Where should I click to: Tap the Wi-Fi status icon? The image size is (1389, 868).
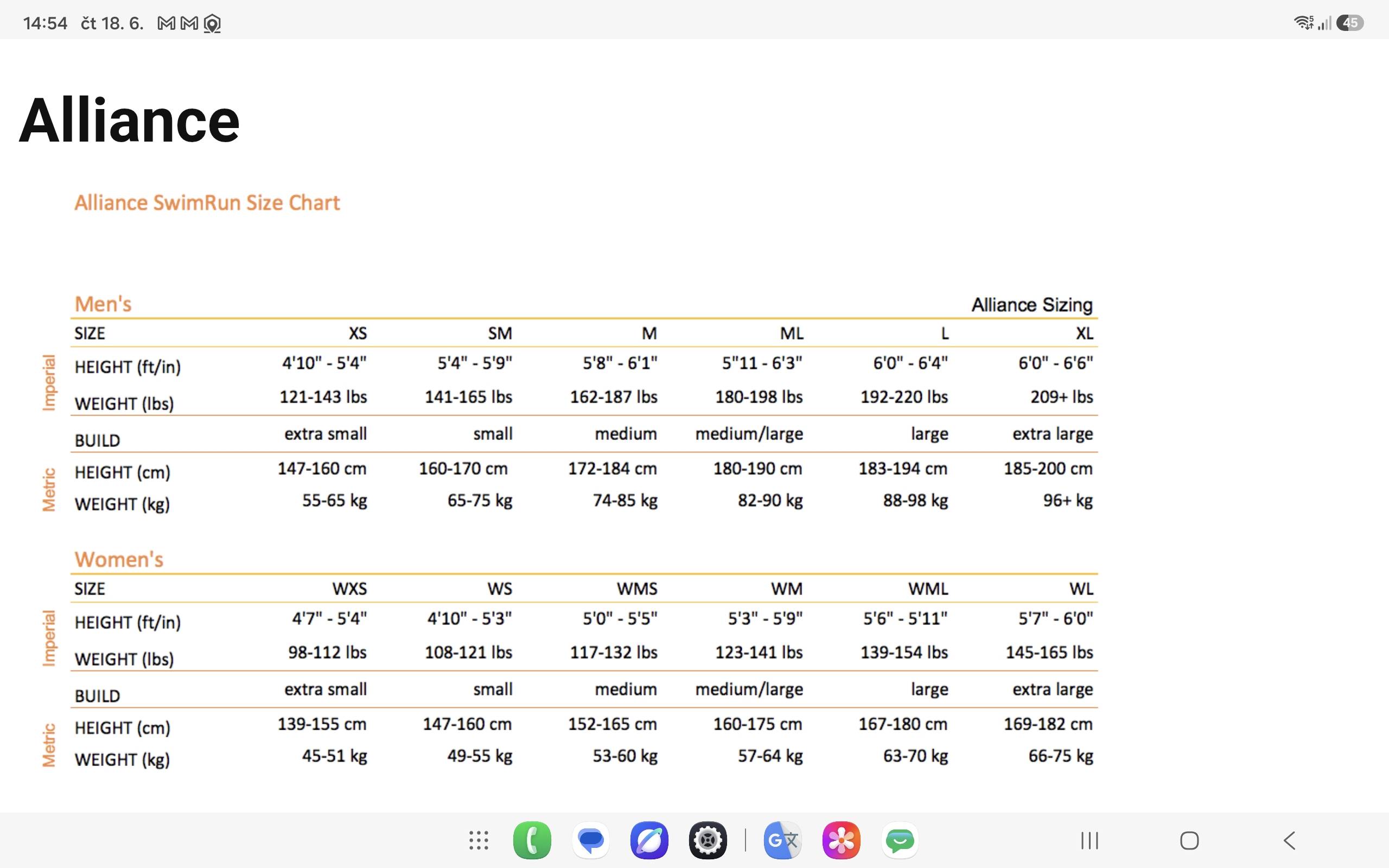(x=1303, y=22)
